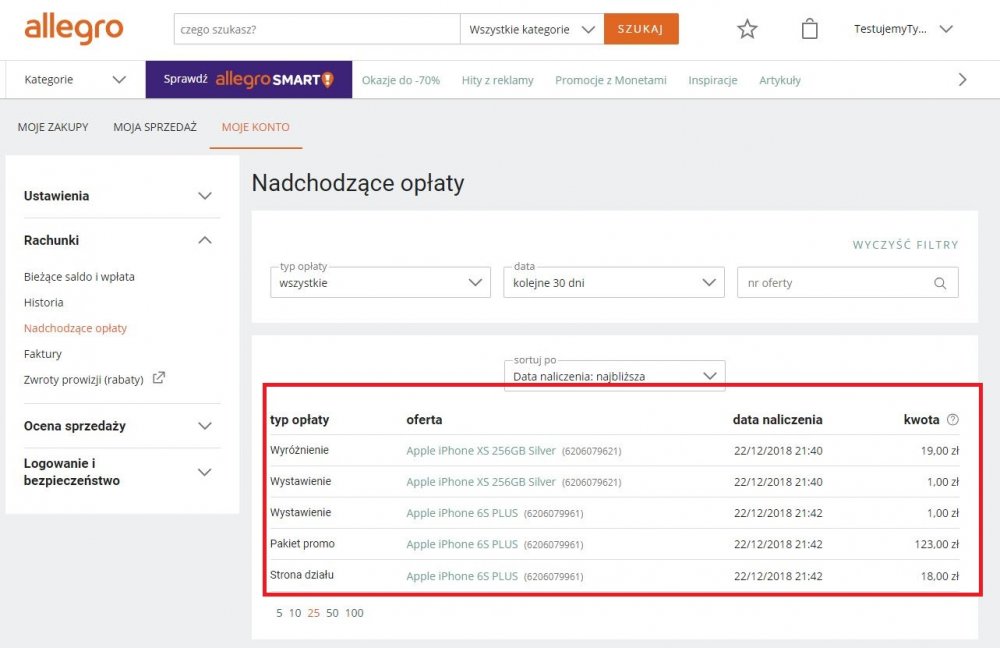Show more navigation with right arrow
1000x648 pixels.
click(962, 80)
